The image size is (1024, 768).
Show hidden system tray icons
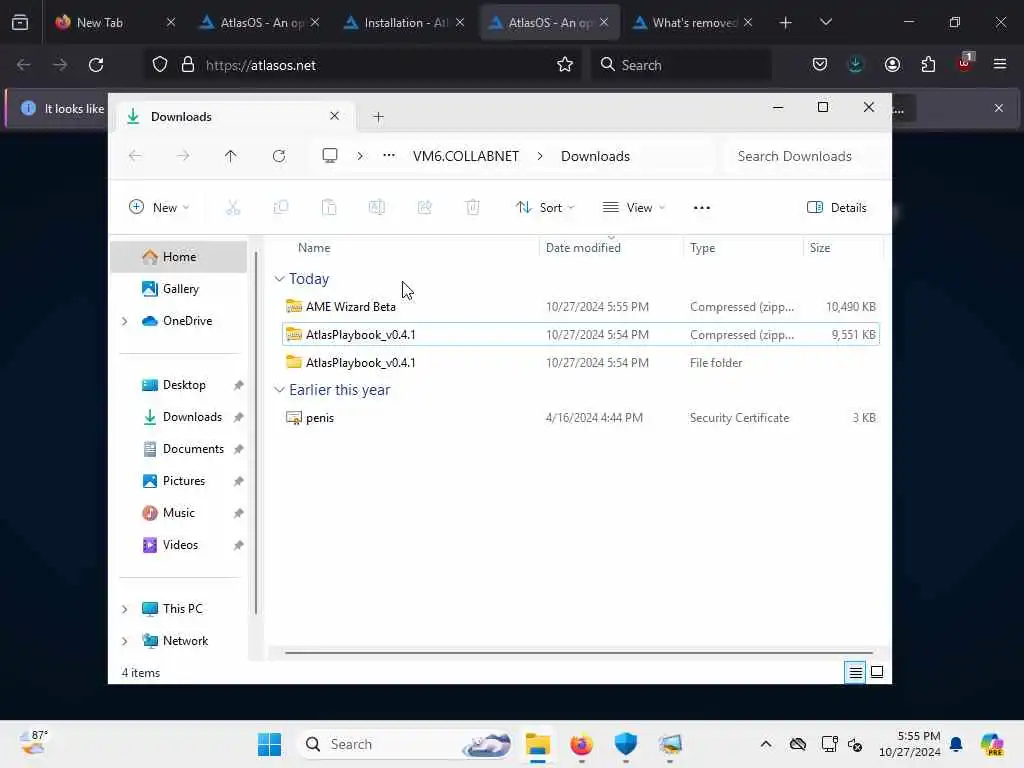click(766, 744)
